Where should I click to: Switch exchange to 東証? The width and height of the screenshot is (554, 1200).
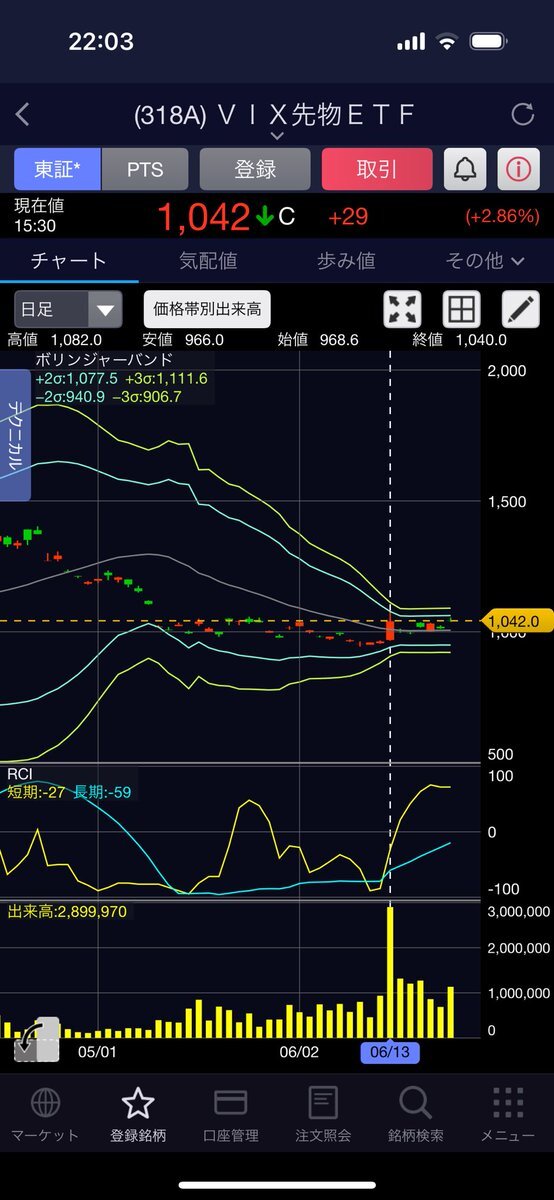pos(58,169)
